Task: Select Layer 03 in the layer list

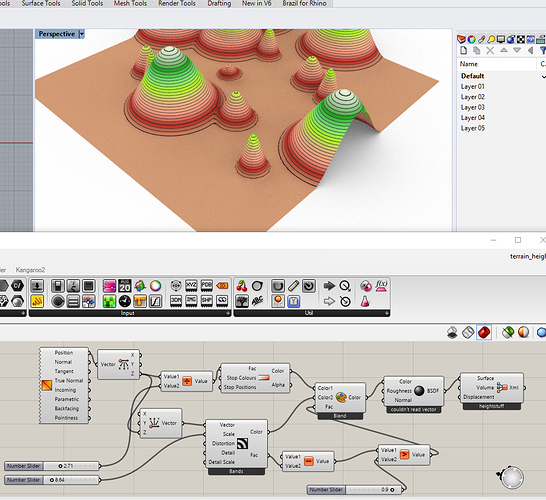Action: (x=473, y=107)
